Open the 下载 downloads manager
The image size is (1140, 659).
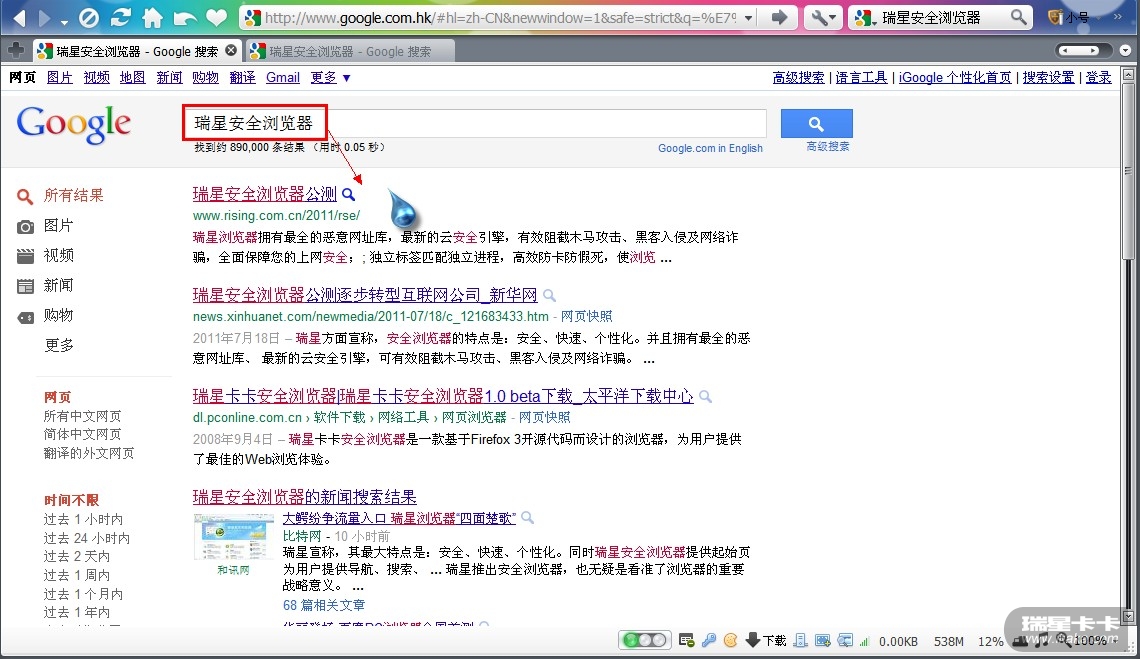(766, 640)
